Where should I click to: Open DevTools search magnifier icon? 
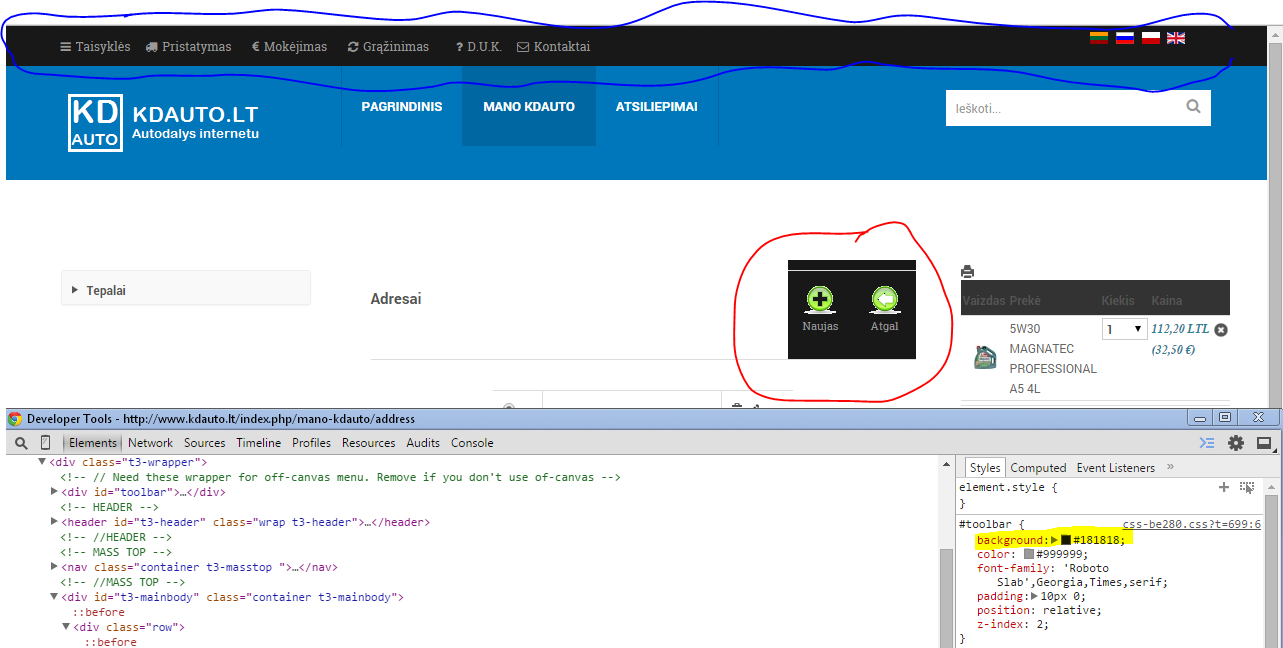(x=21, y=443)
